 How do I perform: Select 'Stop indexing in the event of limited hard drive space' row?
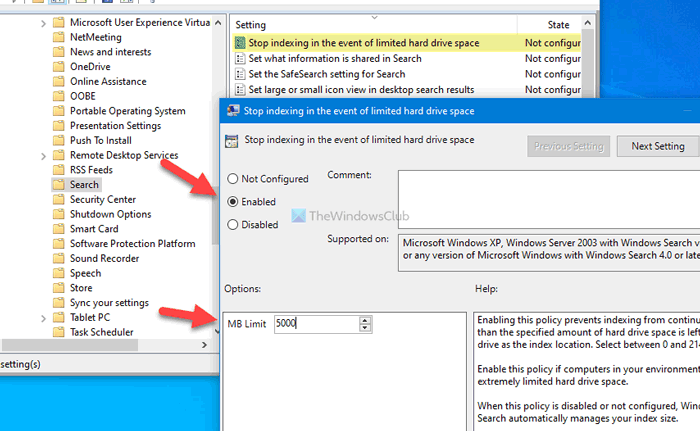(x=407, y=43)
